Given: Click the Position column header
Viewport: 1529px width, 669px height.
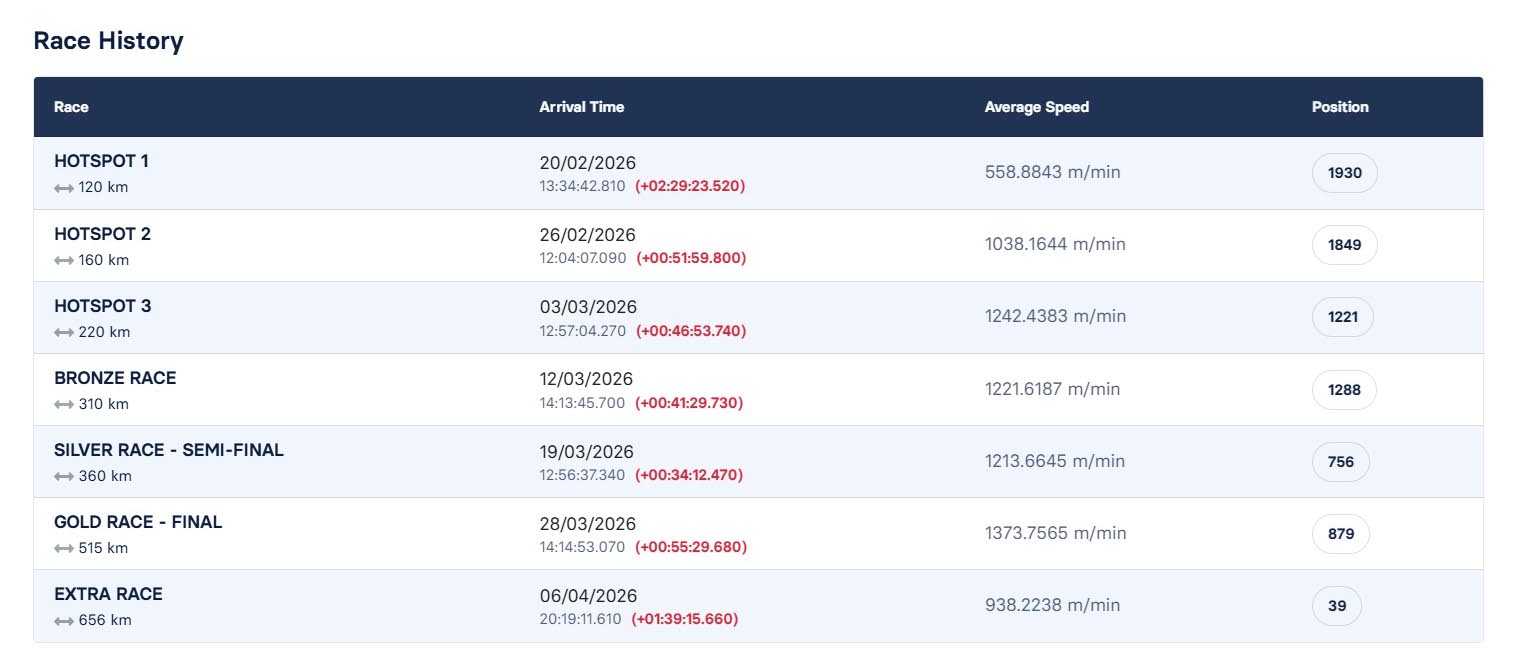Looking at the screenshot, I should point(1340,107).
